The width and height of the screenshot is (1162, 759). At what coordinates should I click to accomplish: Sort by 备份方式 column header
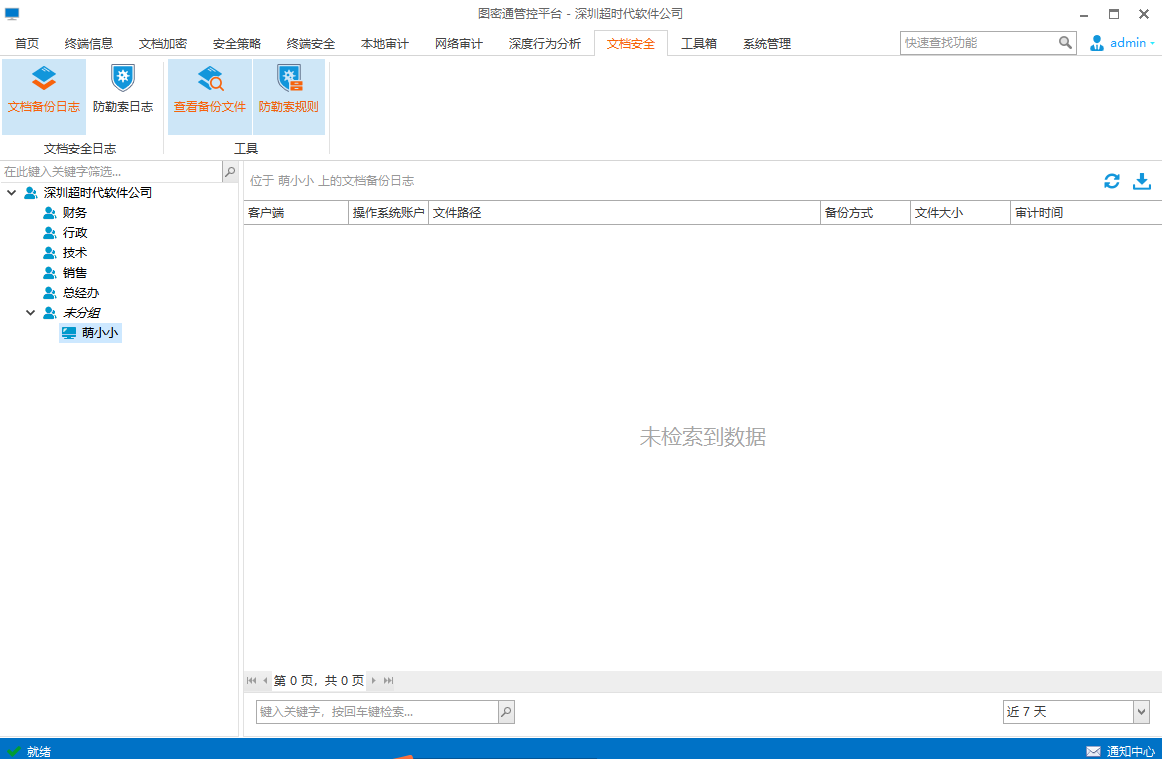pos(865,213)
